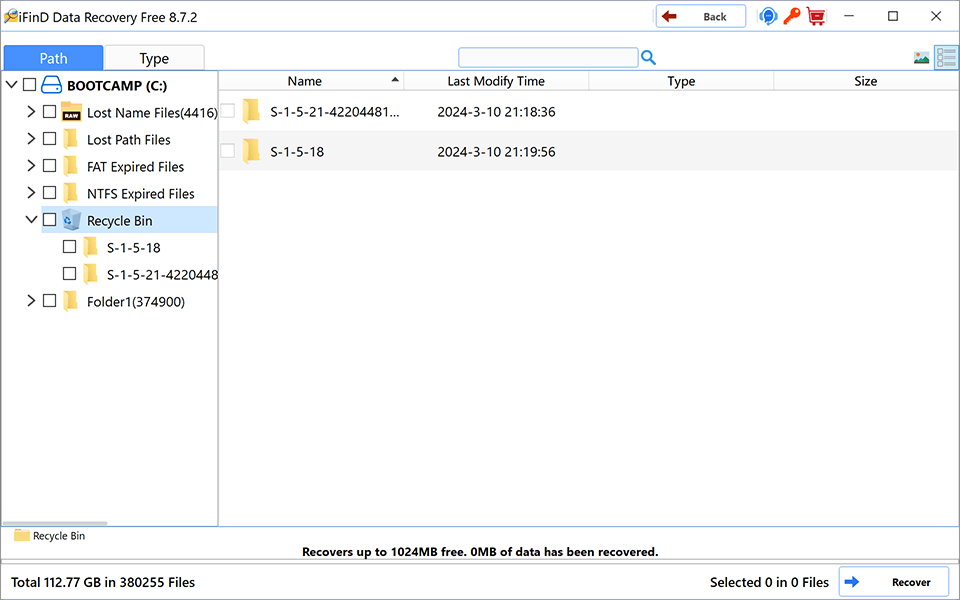Click the orange key activation icon
The image size is (960, 600).
(x=792, y=16)
